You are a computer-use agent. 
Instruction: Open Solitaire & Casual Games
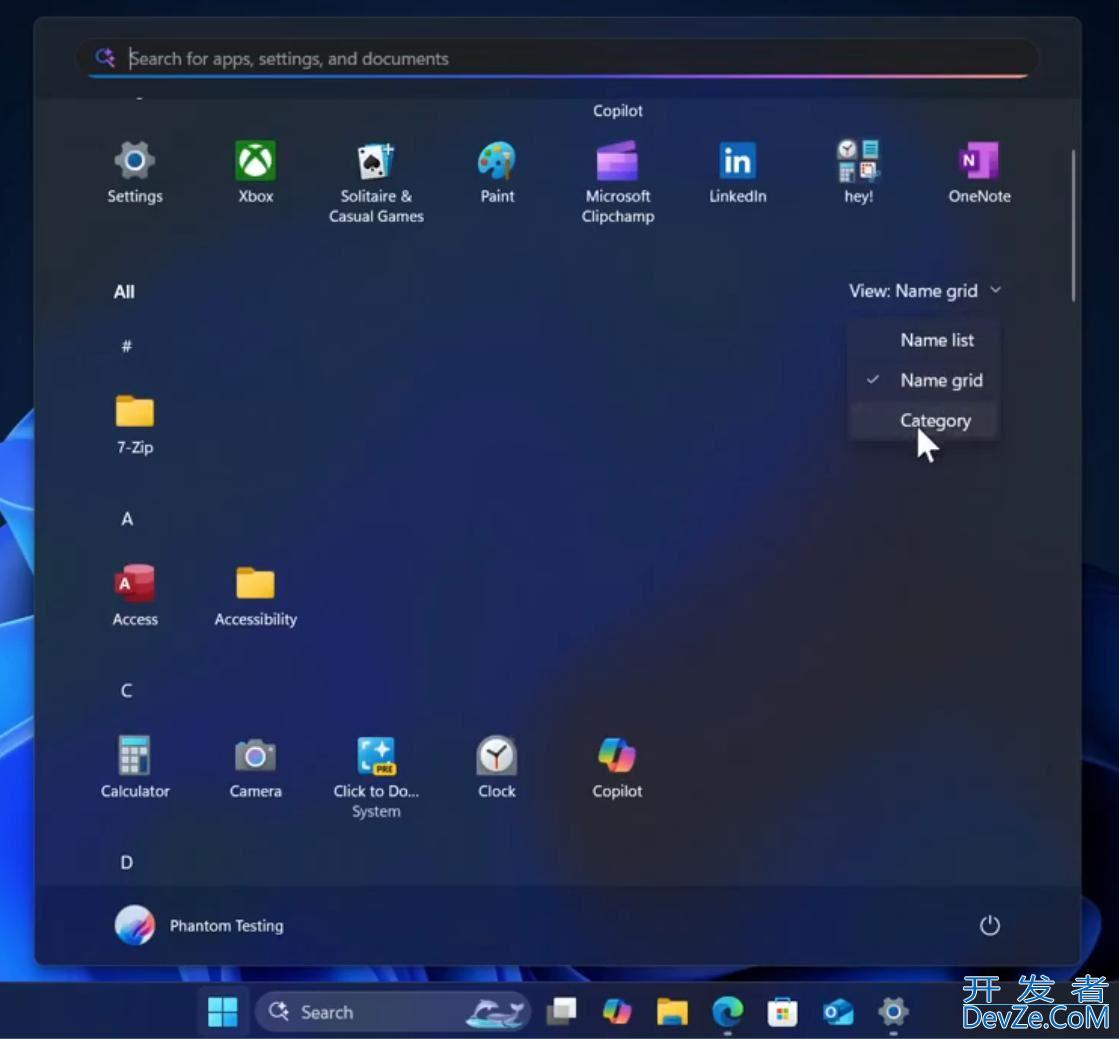376,183
